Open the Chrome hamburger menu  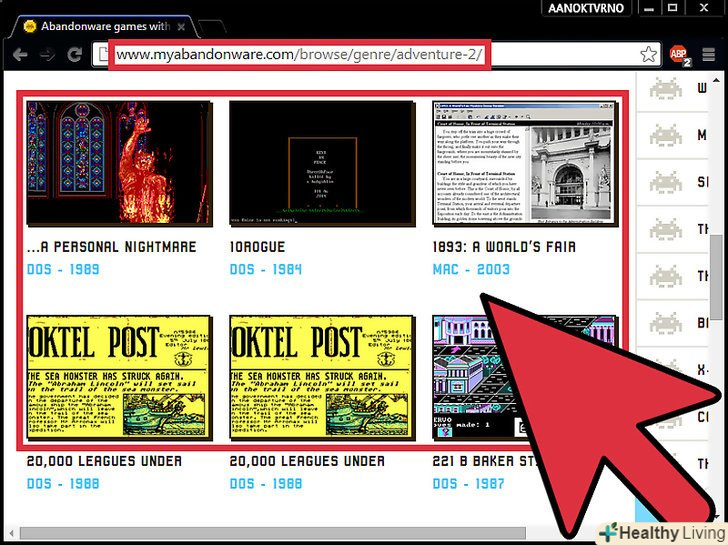[x=708, y=55]
